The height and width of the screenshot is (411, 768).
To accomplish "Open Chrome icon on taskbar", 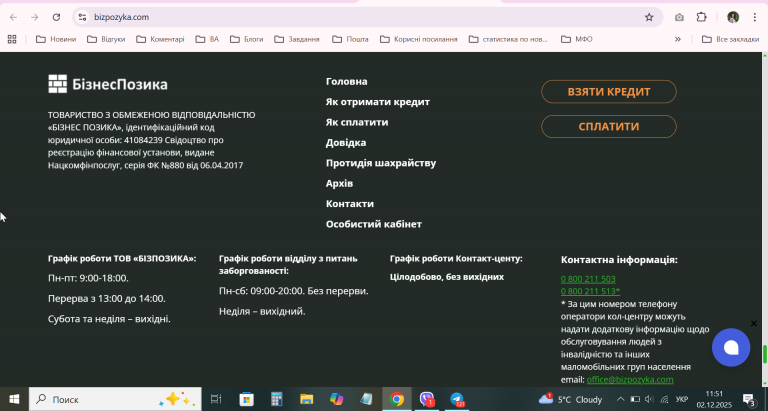I will [x=397, y=399].
